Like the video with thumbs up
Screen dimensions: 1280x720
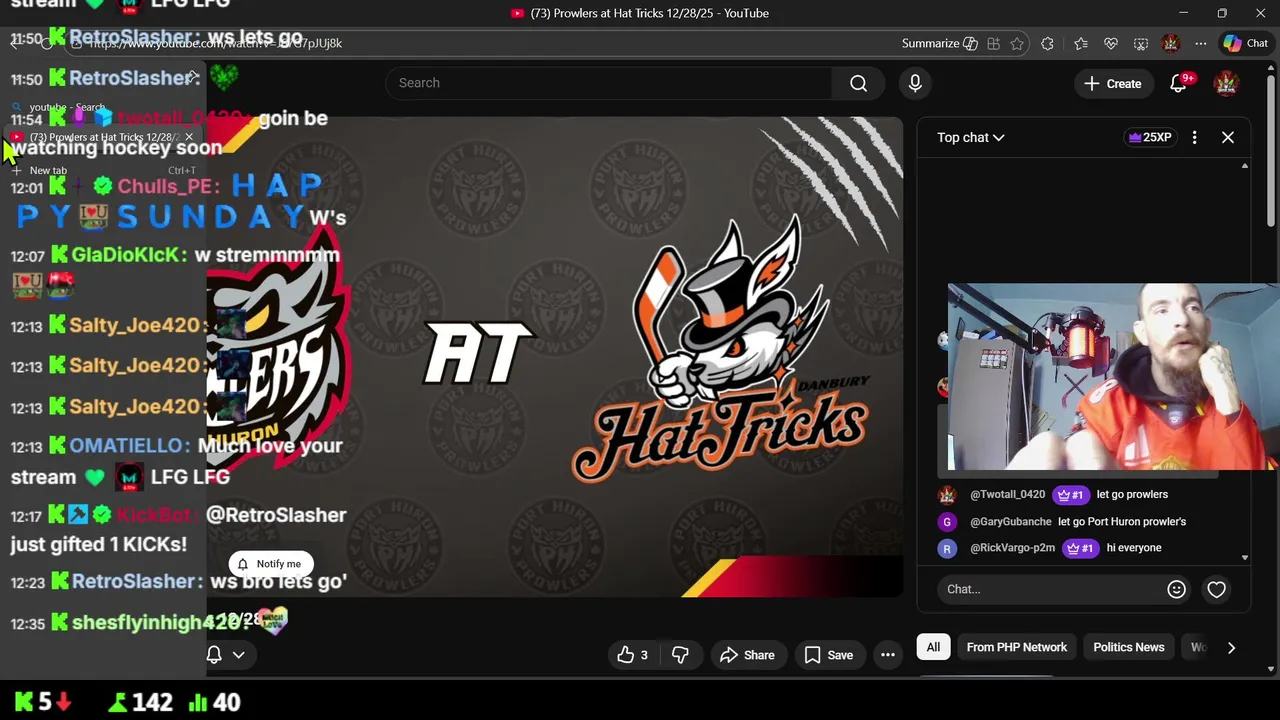(x=634, y=655)
